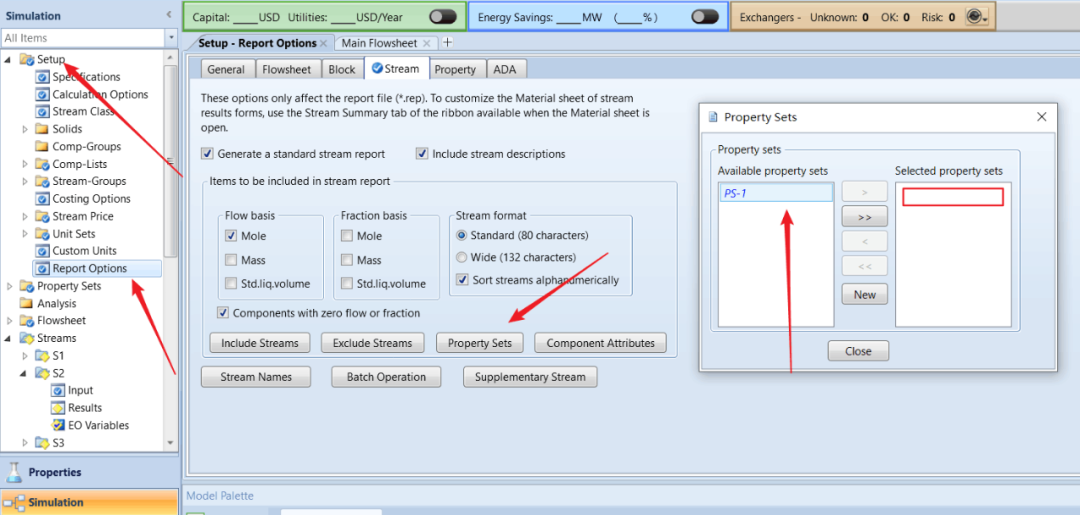Click the Comp-Lists folder icon
The width and height of the screenshot is (1080, 515).
[x=42, y=164]
